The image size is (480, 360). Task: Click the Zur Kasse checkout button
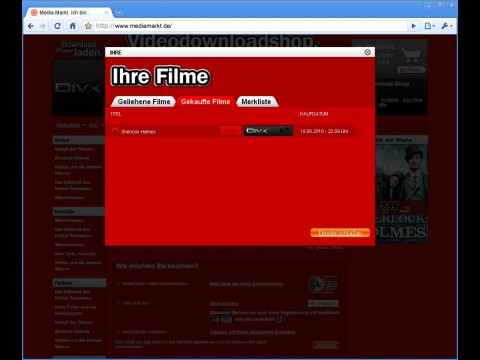[x=411, y=70]
